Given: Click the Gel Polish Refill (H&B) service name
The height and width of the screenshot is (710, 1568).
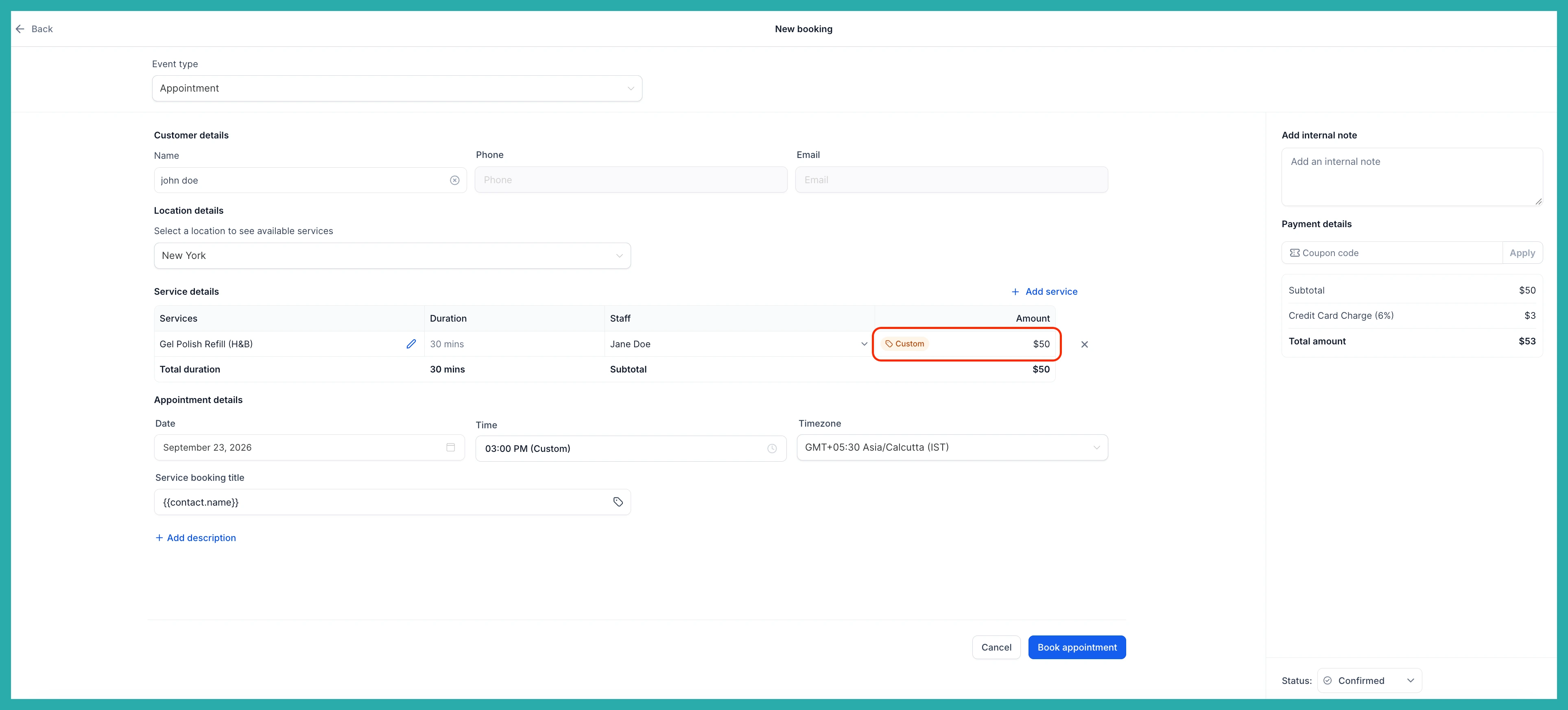Looking at the screenshot, I should tap(206, 344).
